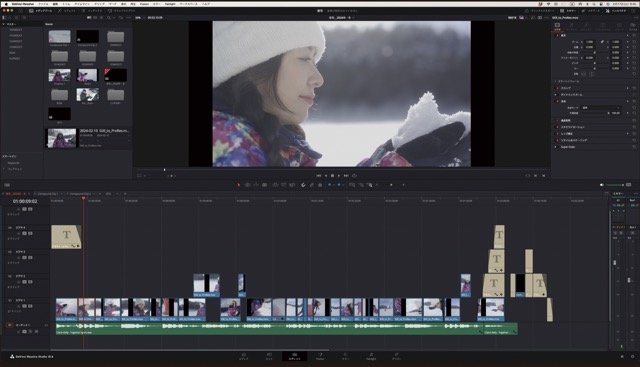
Task: Open the DaVinci Resolve application menu
Action: click(x=23, y=4)
